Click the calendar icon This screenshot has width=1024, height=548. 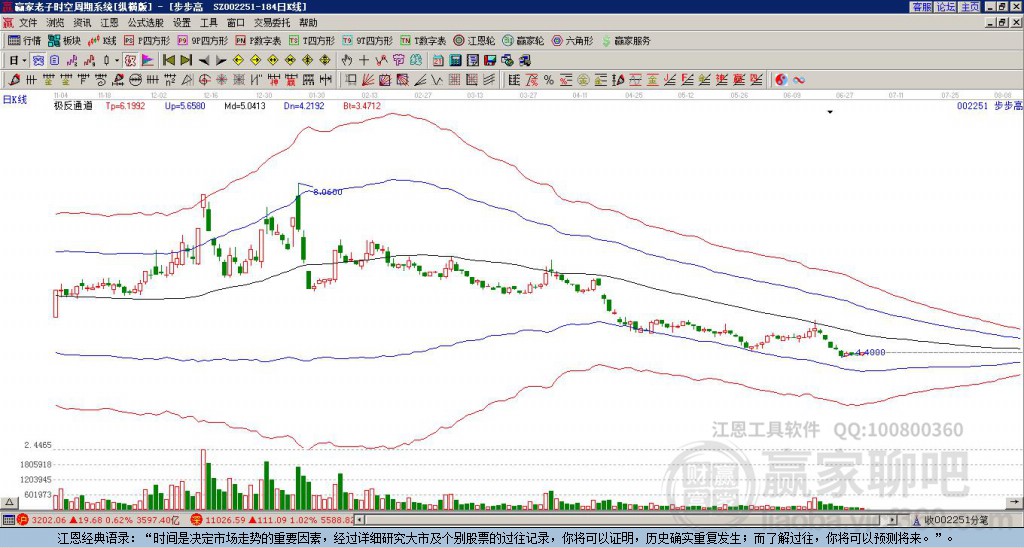coord(438,61)
